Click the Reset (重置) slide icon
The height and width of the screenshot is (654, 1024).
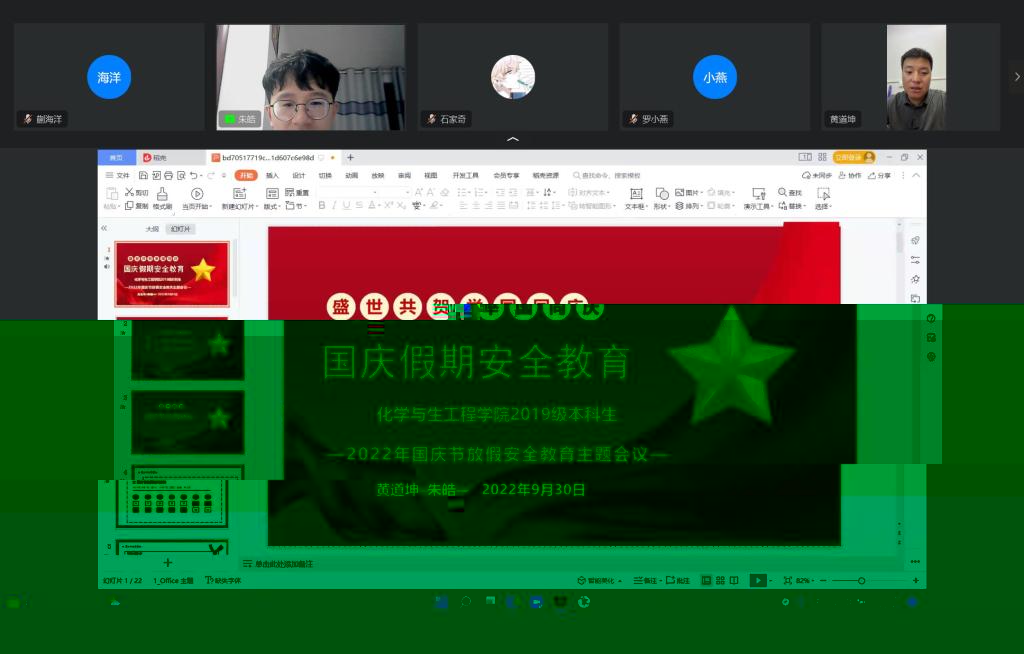tap(289, 192)
